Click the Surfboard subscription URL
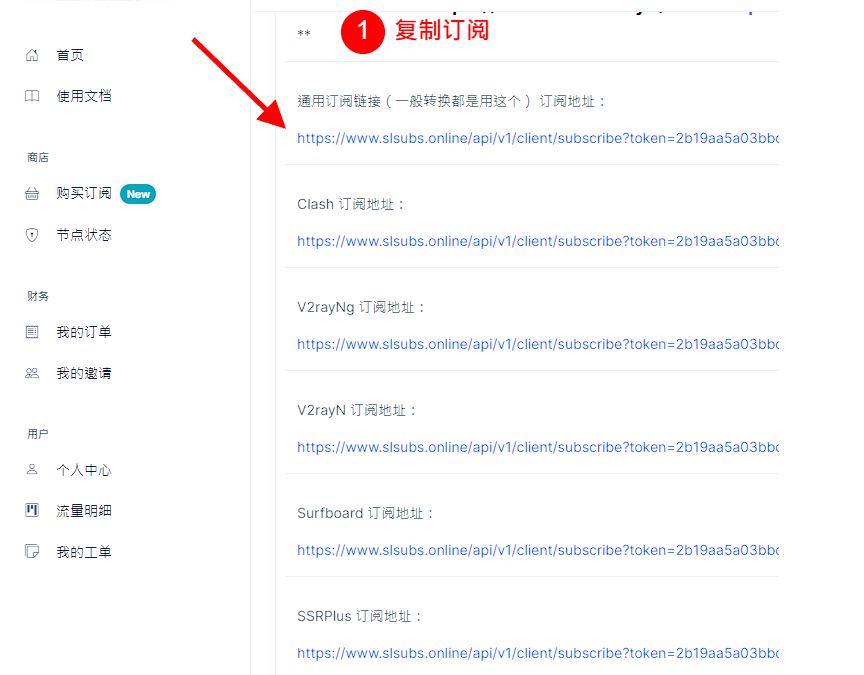 pyautogui.click(x=537, y=550)
